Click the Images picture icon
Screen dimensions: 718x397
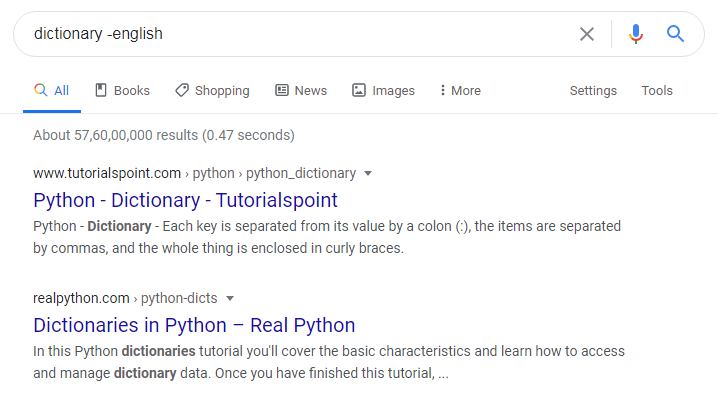point(359,90)
